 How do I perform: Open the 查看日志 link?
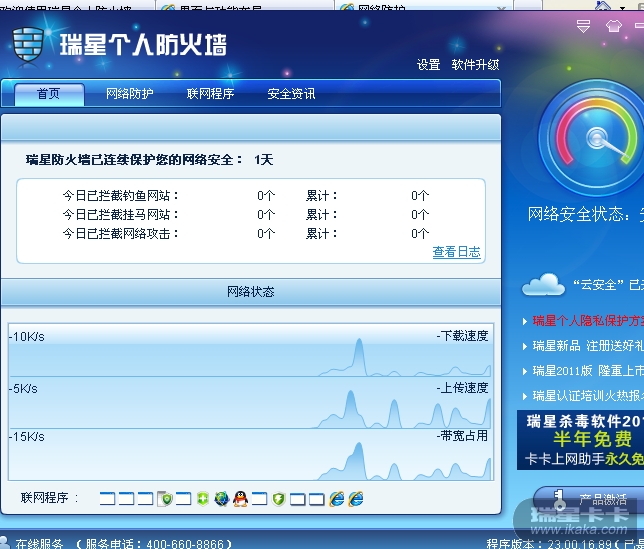pyautogui.click(x=456, y=252)
